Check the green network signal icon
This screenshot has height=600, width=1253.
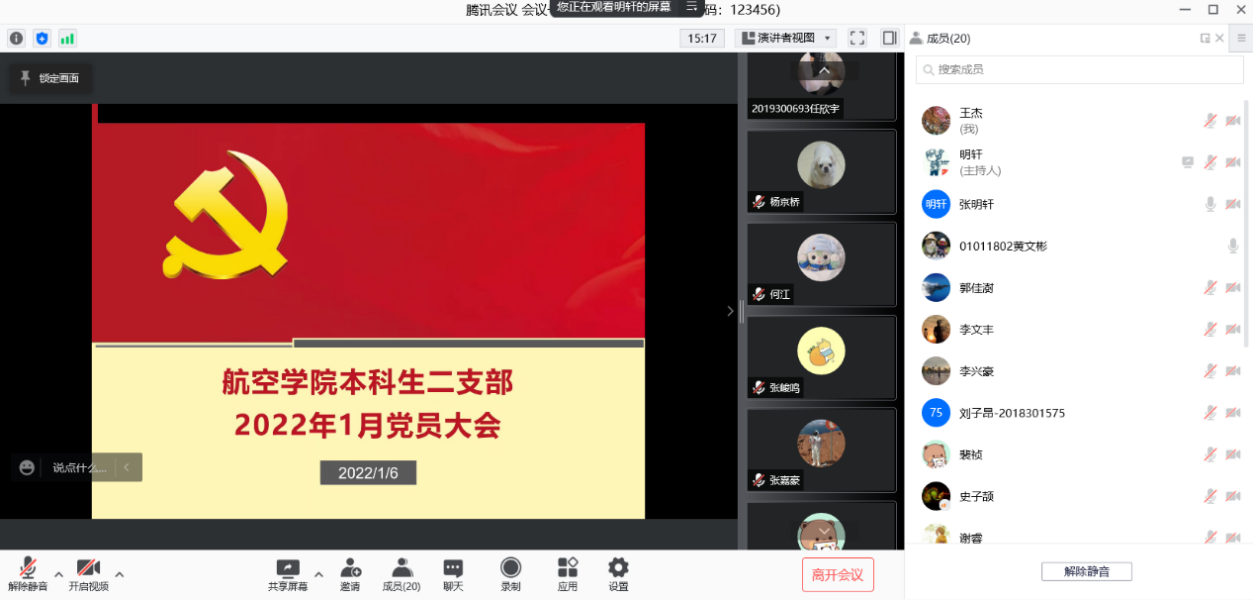point(67,38)
